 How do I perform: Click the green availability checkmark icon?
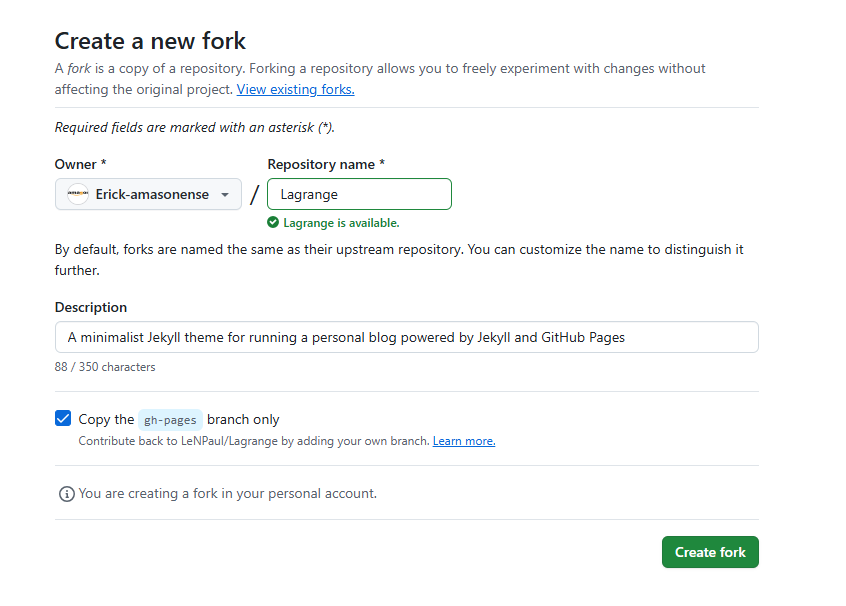pos(273,223)
